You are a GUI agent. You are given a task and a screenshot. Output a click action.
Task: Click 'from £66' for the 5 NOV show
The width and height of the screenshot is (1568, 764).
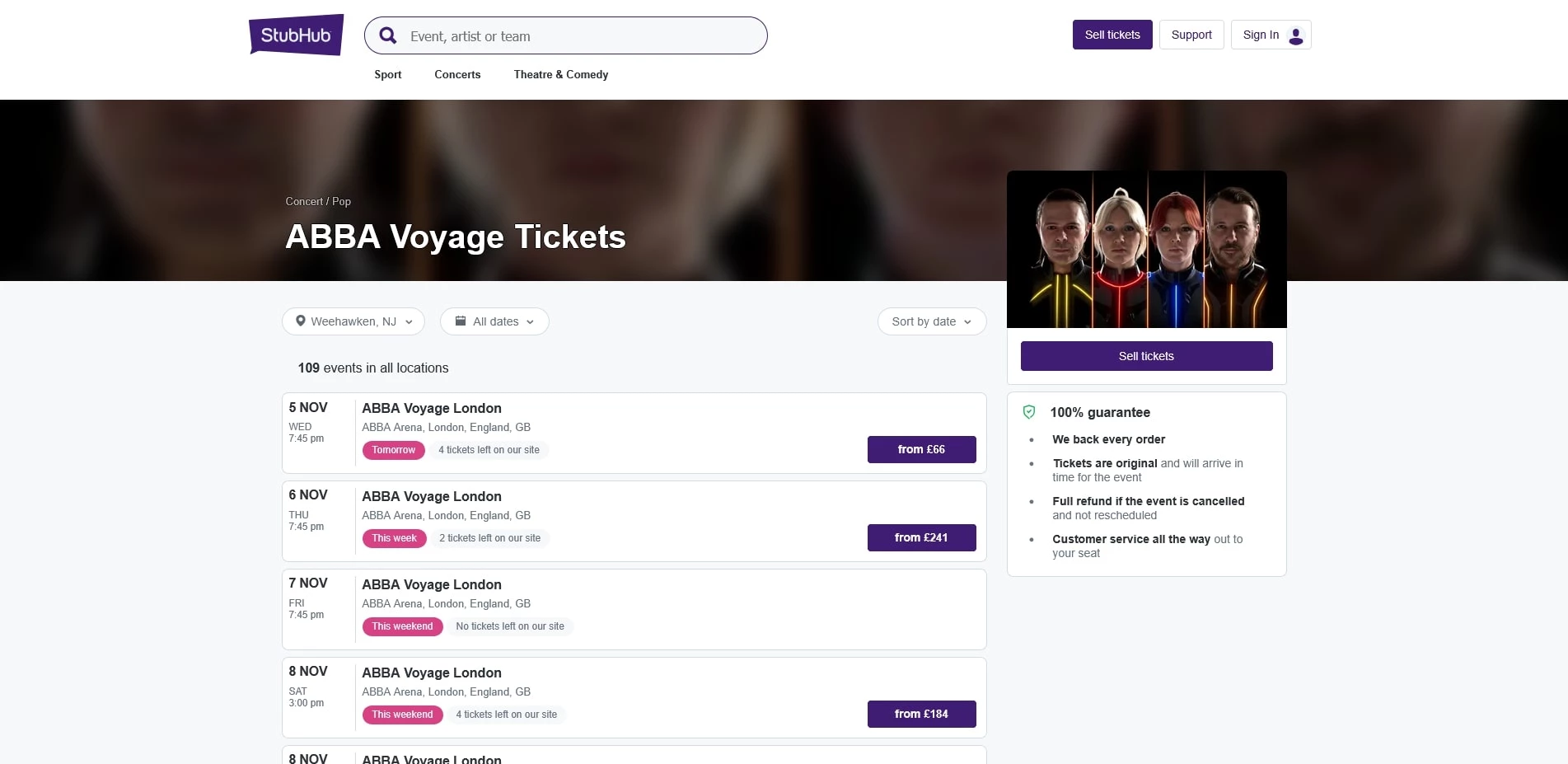[x=921, y=449]
